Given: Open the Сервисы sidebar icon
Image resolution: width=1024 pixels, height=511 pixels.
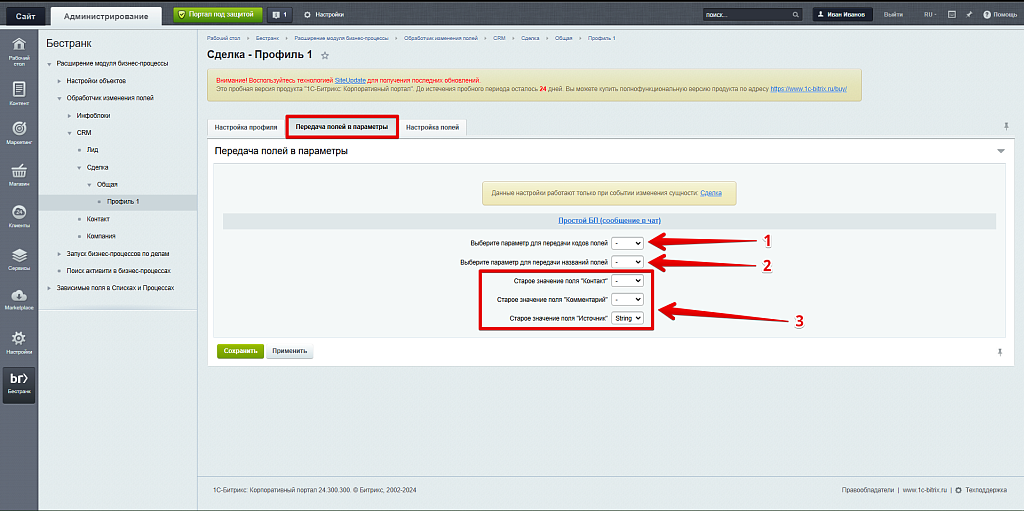Looking at the screenshot, I should (x=18, y=256).
